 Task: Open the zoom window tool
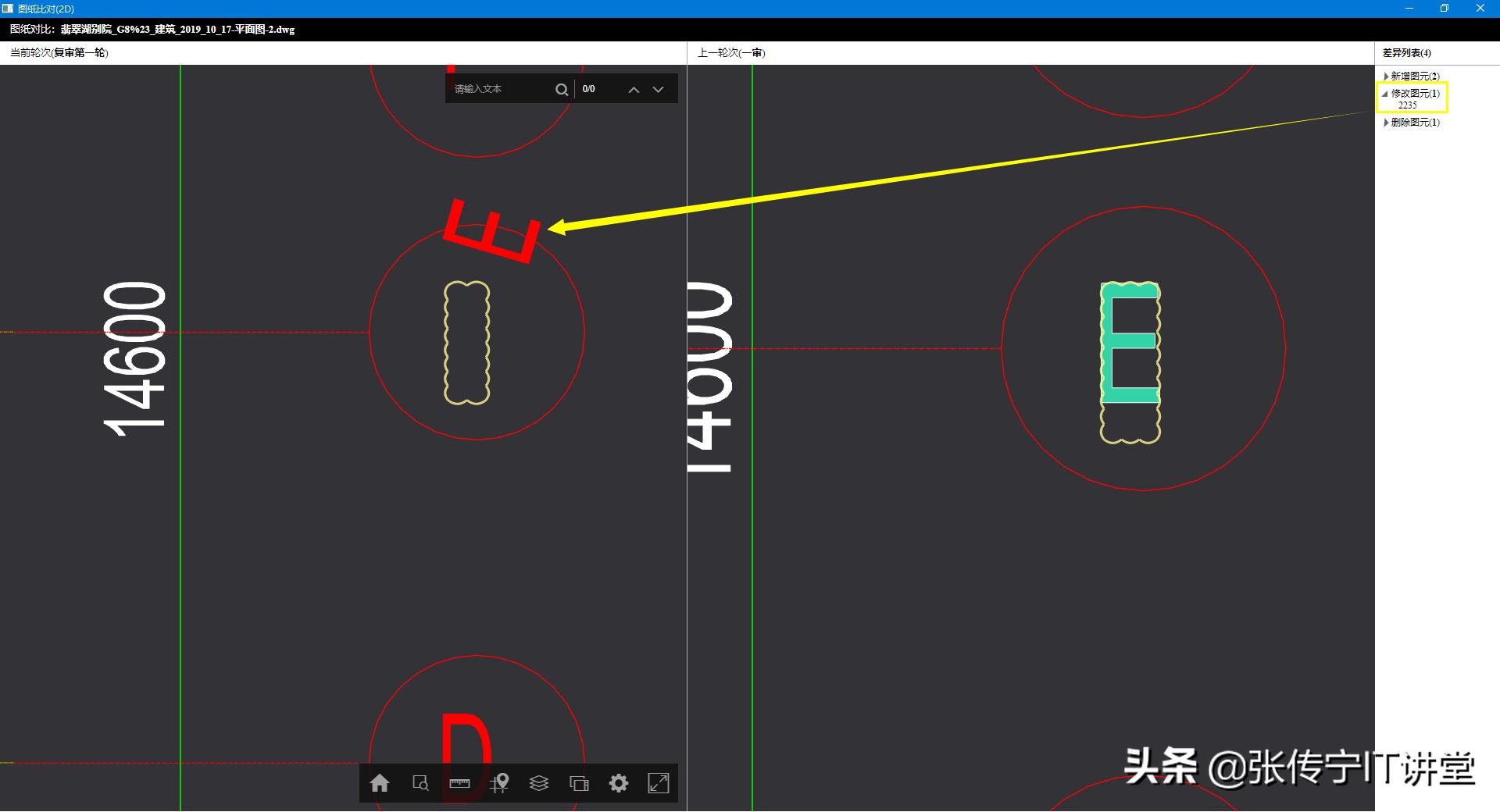pos(421,783)
